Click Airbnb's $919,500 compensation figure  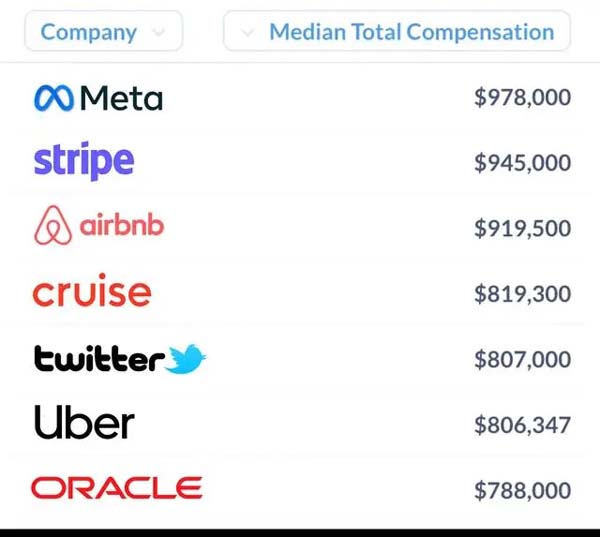point(522,229)
